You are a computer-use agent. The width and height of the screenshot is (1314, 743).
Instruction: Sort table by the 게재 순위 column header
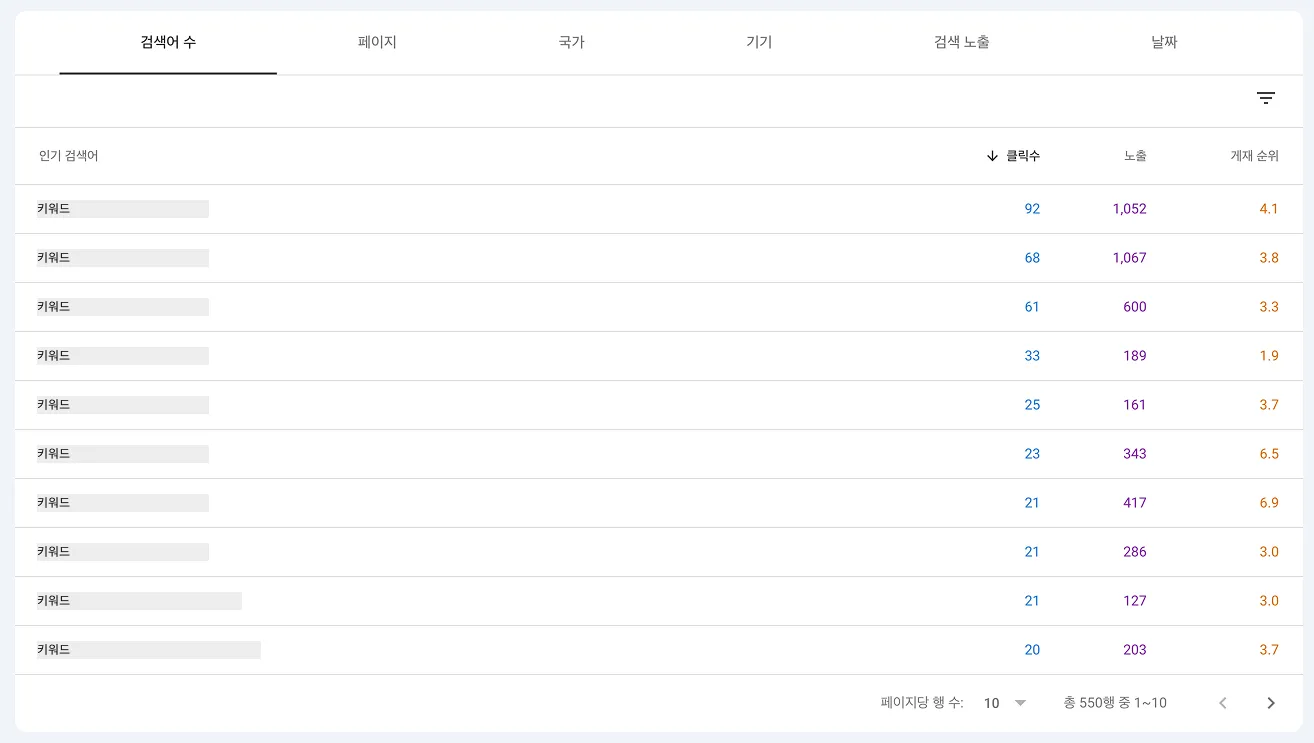[x=1252, y=156]
